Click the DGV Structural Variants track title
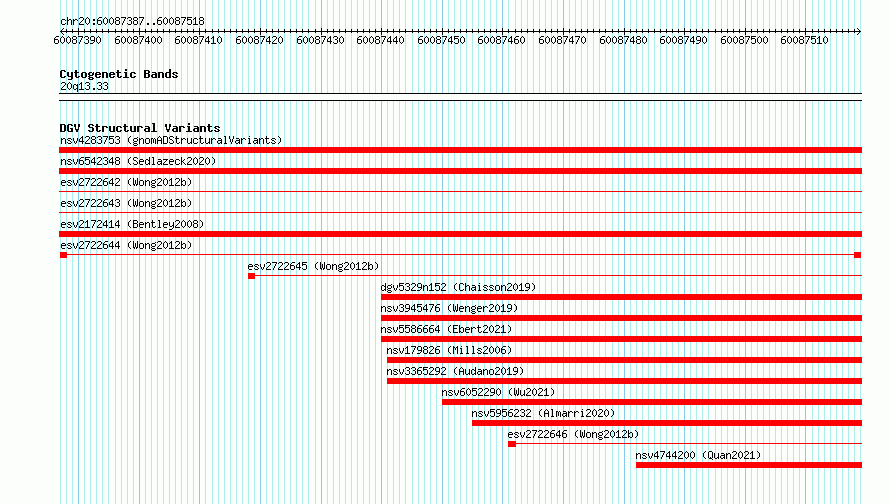This screenshot has width=890, height=504. (x=140, y=128)
